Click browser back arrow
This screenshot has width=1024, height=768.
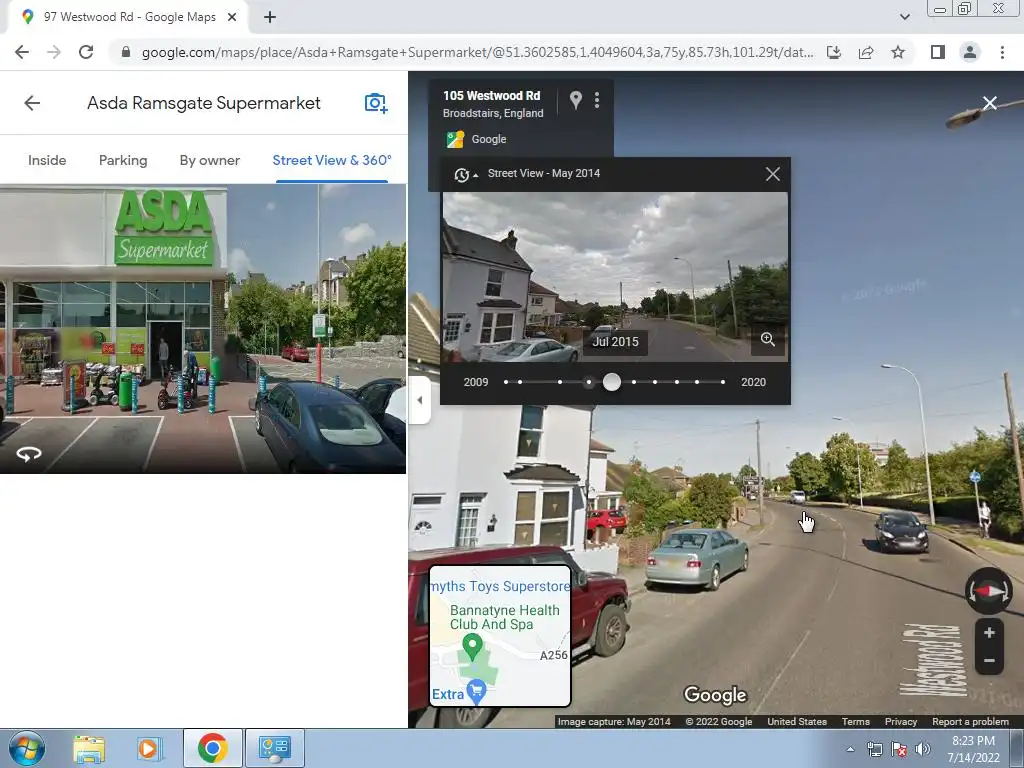point(22,52)
